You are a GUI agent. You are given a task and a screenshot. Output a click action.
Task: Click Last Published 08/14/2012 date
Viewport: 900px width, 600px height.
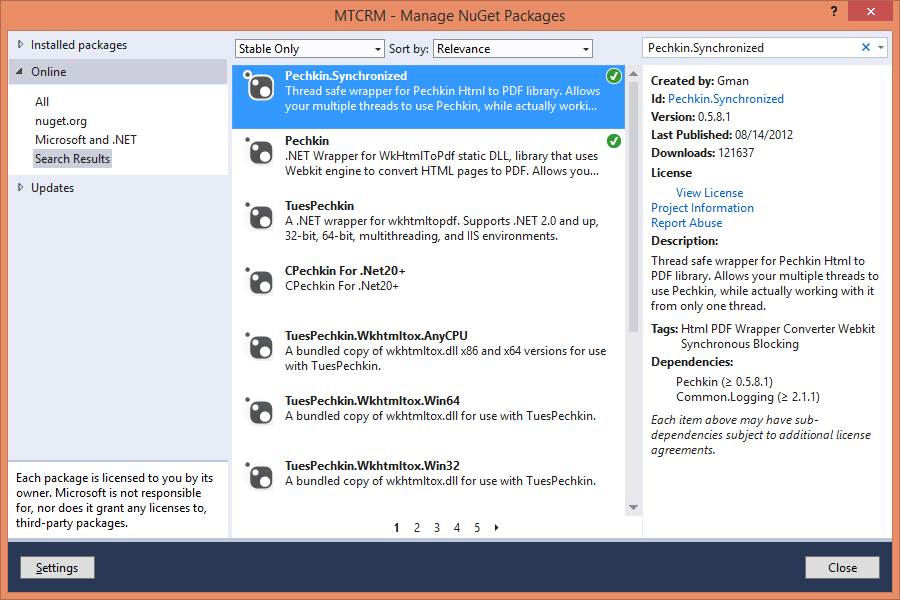tap(763, 135)
